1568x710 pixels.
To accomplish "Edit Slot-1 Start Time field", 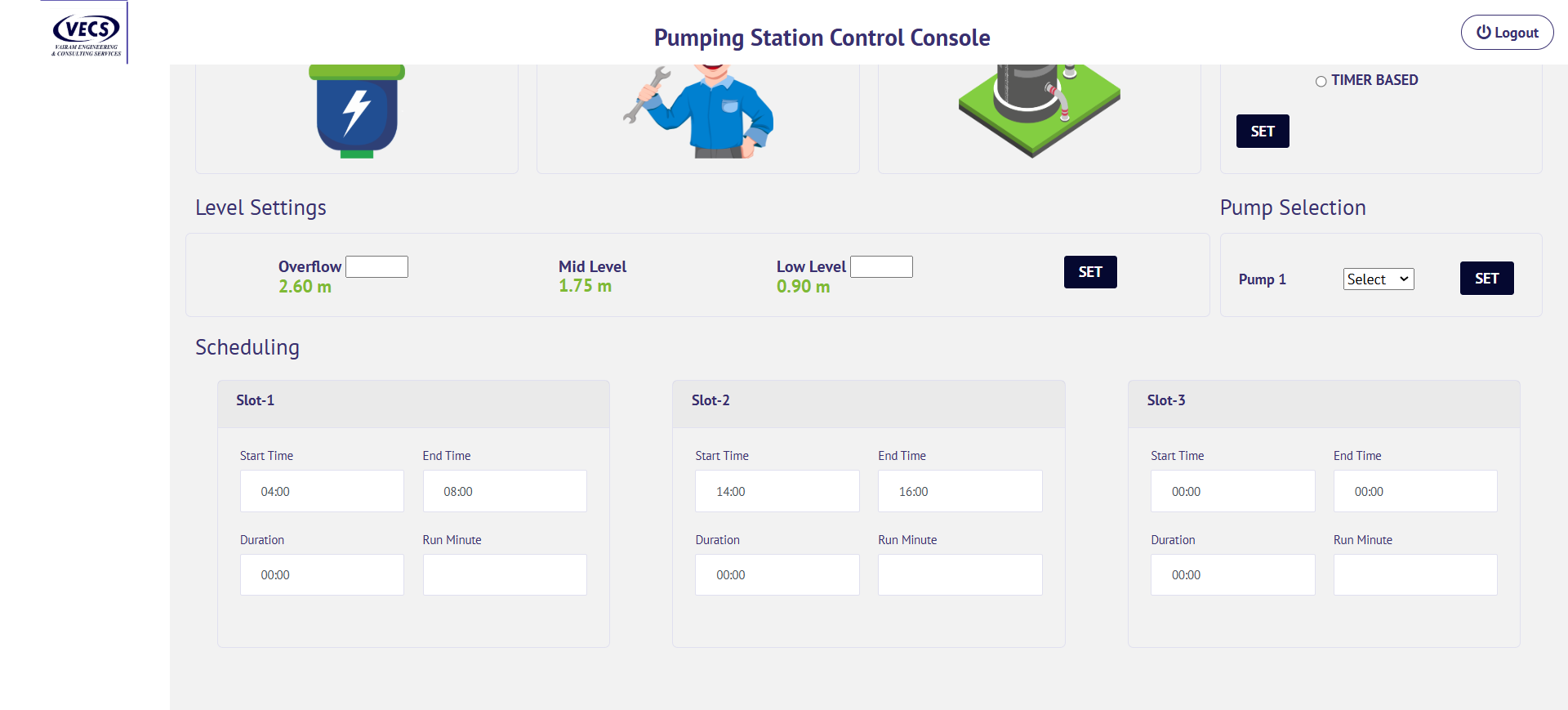I will pos(322,491).
